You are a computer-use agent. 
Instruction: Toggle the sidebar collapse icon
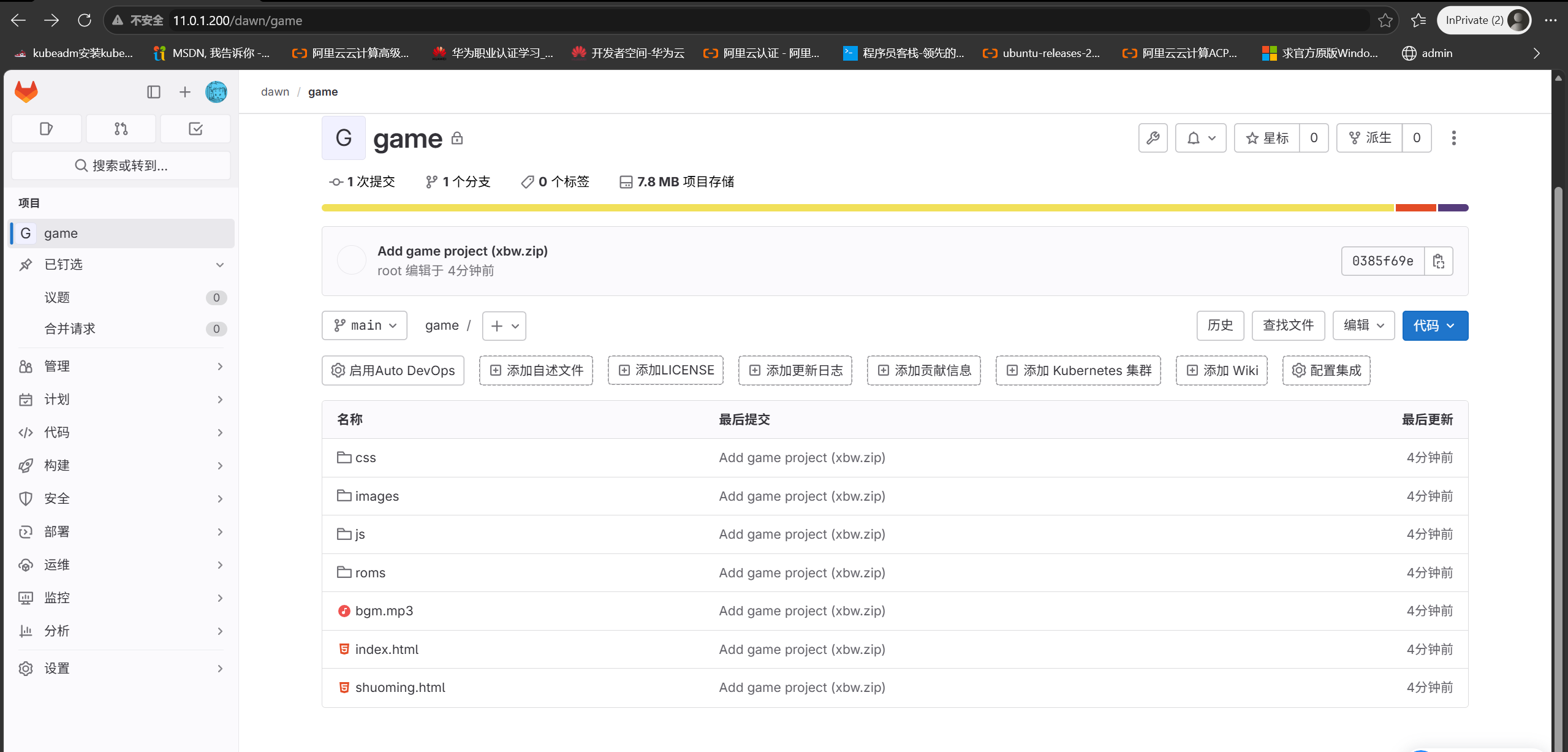(x=154, y=92)
